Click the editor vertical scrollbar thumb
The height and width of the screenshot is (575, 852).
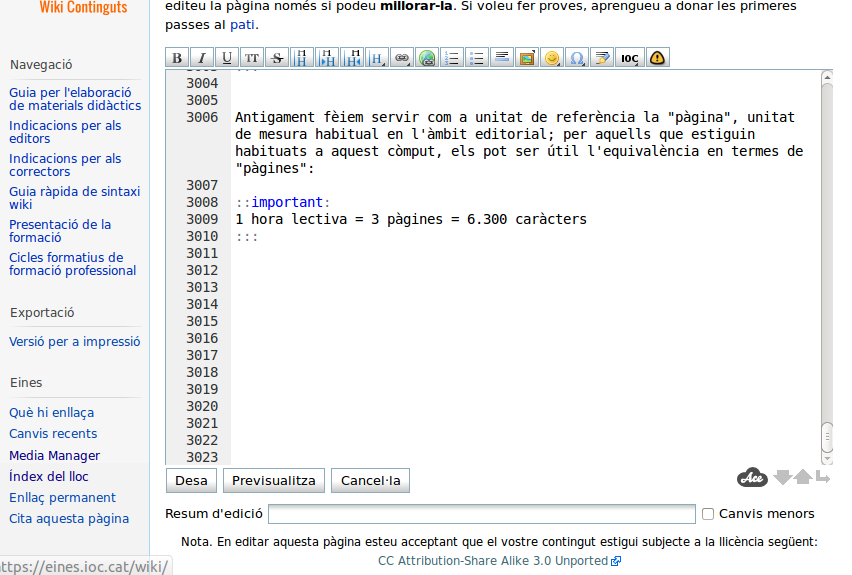[x=827, y=436]
